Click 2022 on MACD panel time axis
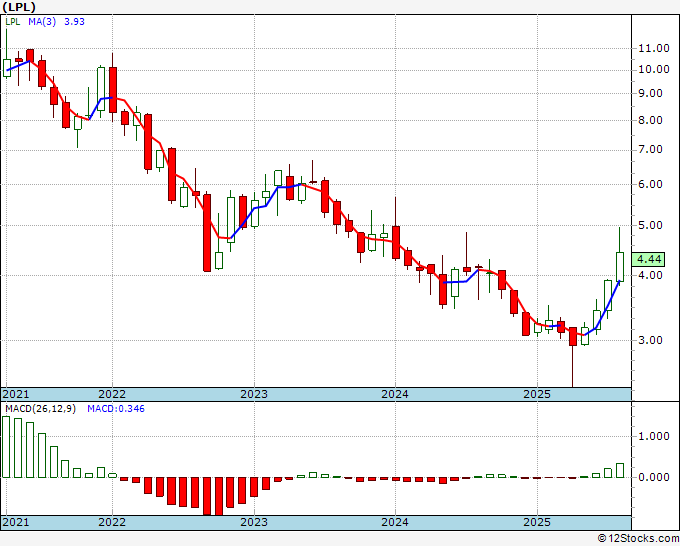The image size is (680, 546). (x=112, y=522)
